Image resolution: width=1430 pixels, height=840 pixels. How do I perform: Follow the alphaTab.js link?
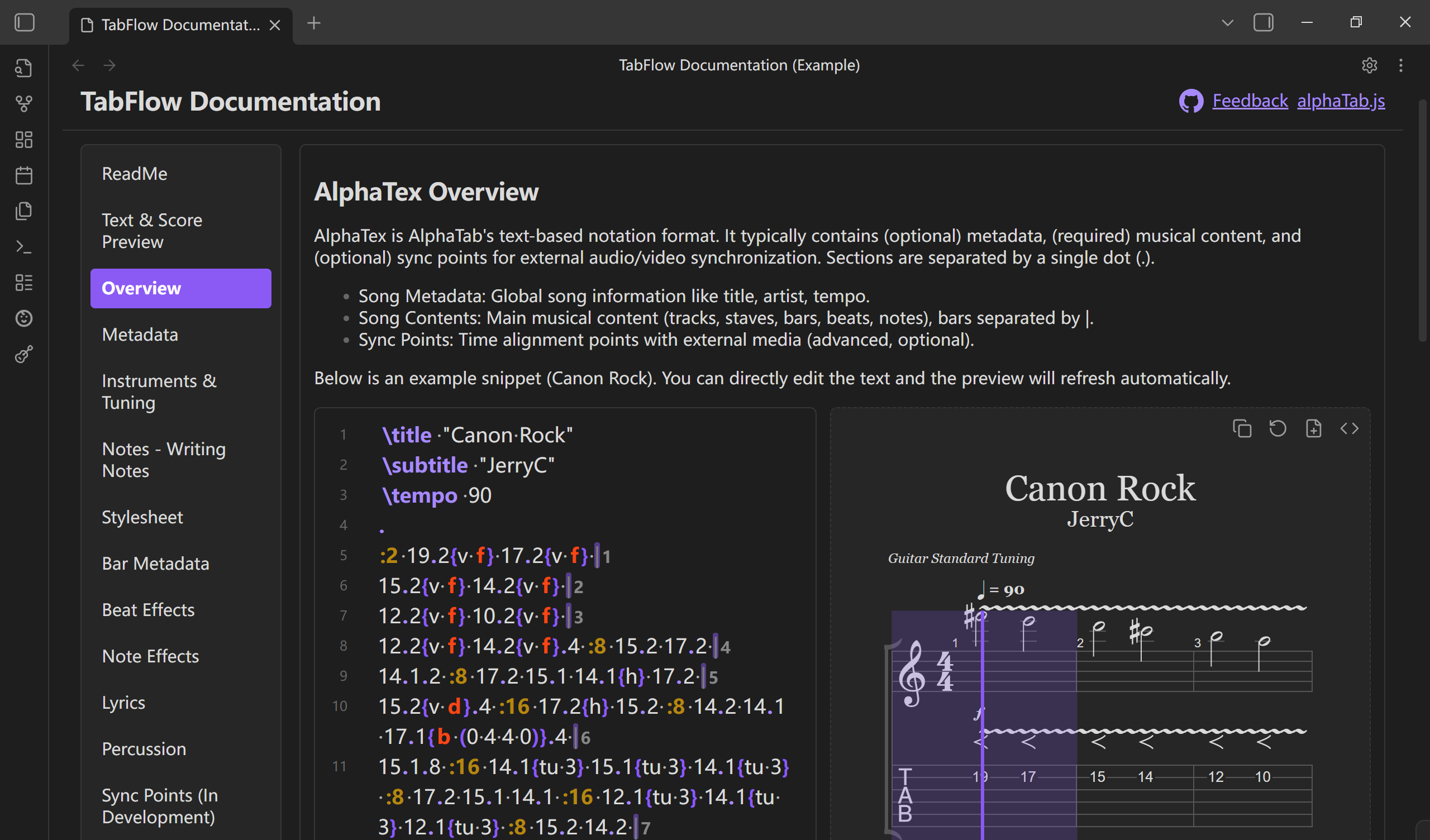coord(1341,101)
